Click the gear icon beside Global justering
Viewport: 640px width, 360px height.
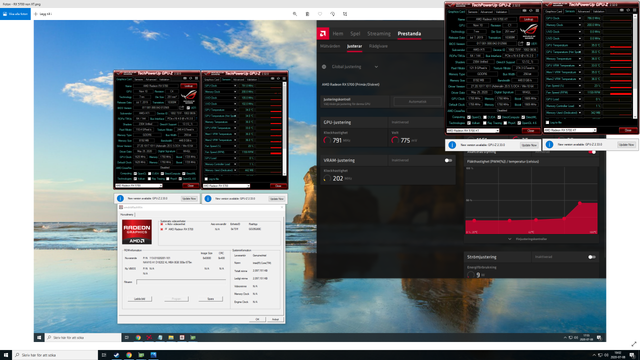324,67
